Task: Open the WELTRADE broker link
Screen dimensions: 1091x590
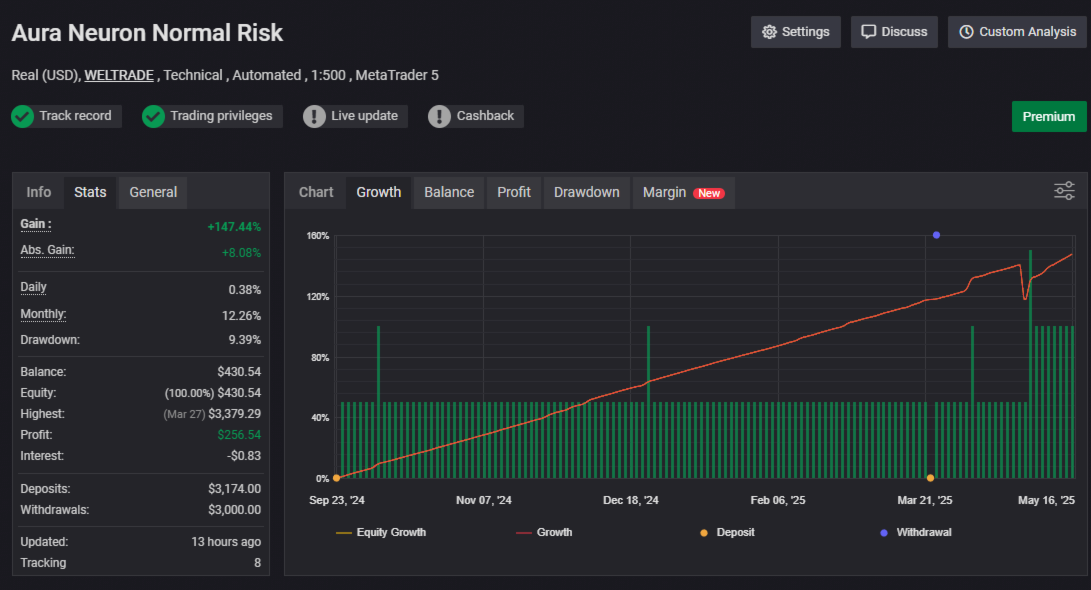Action: coord(119,75)
